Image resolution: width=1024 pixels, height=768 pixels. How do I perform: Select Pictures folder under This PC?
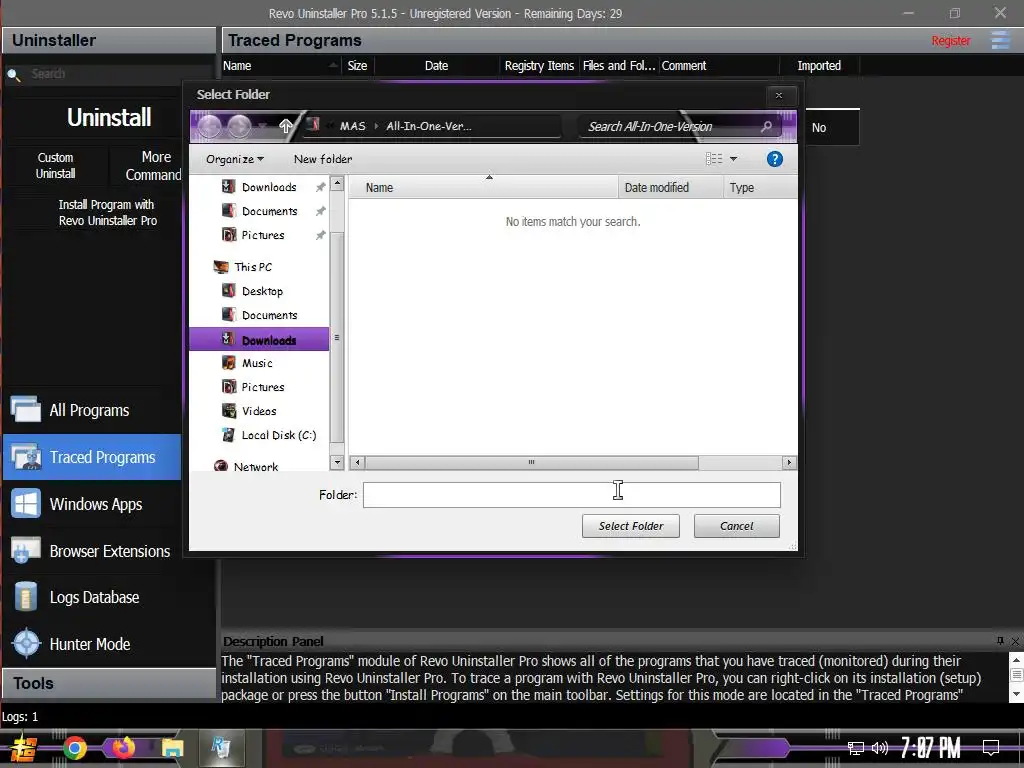(x=263, y=387)
